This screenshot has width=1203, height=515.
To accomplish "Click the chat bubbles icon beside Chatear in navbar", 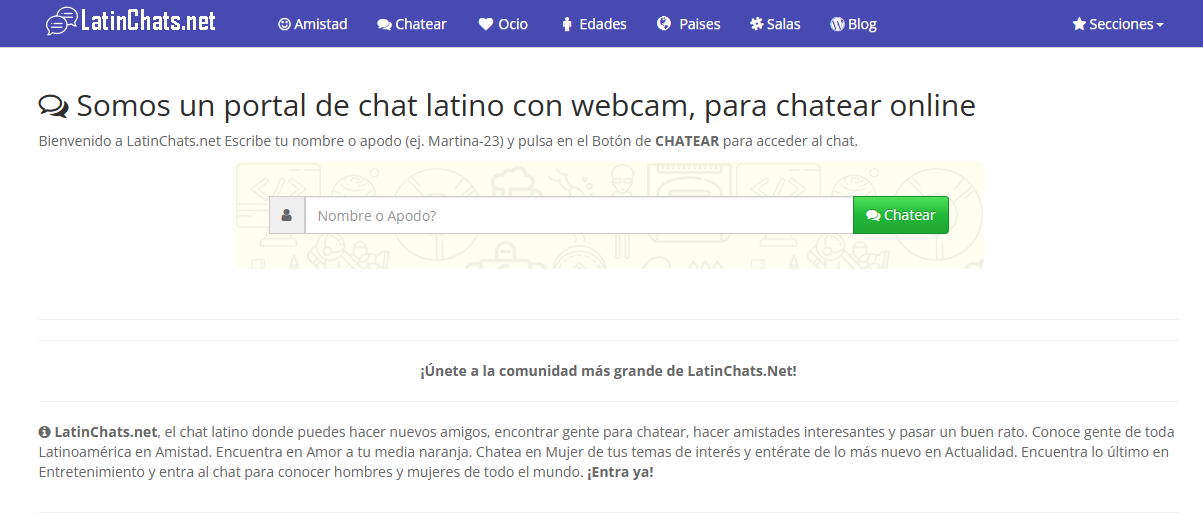I will point(384,24).
